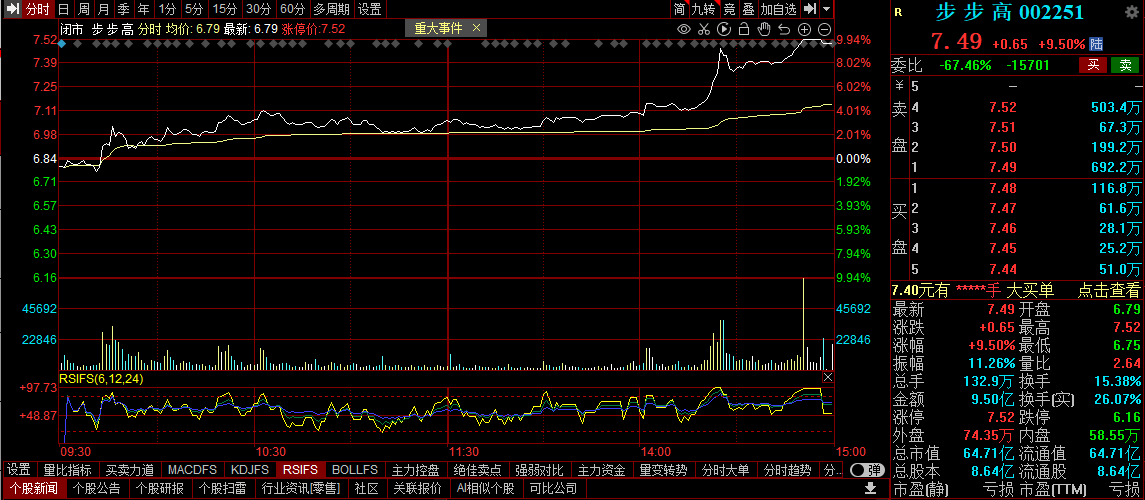Zoom in with the plus circle icon
This screenshot has width=1145, height=500.
(x=805, y=29)
